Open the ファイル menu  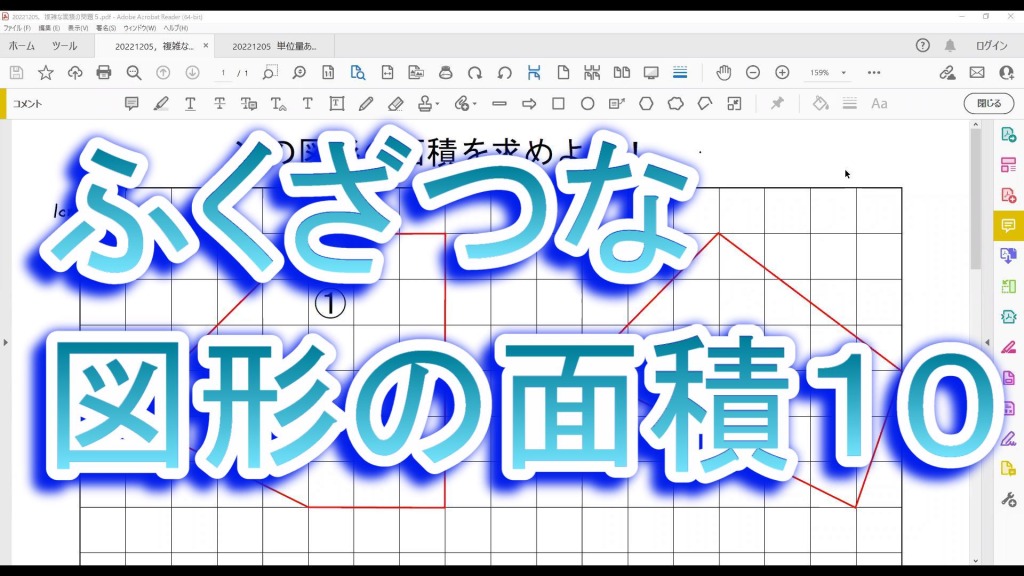18,28
